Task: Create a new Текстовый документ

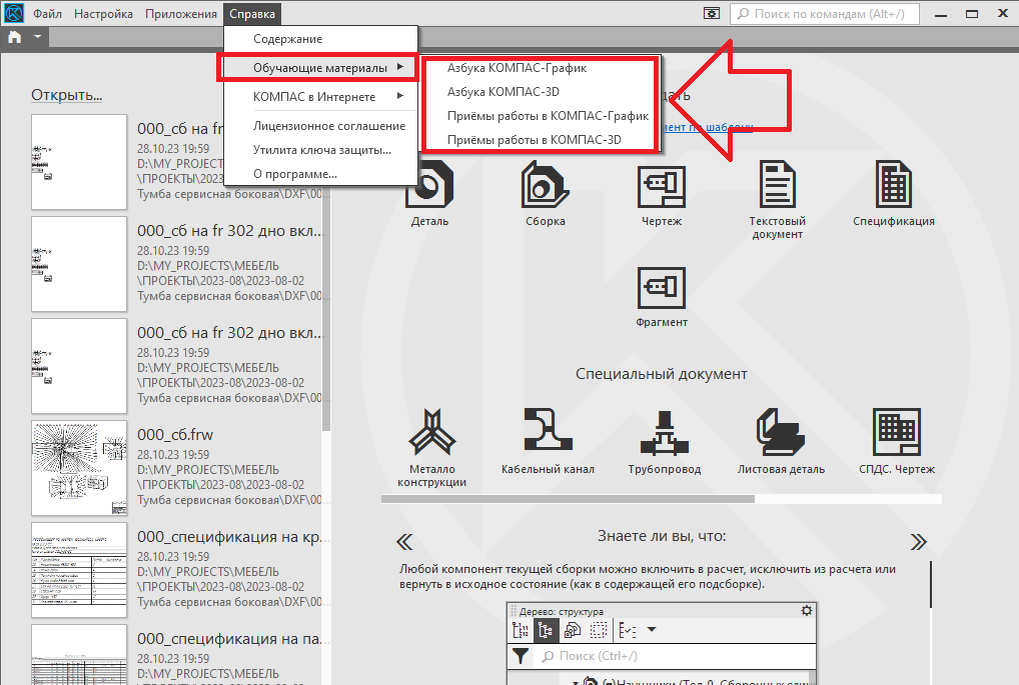Action: point(777,200)
